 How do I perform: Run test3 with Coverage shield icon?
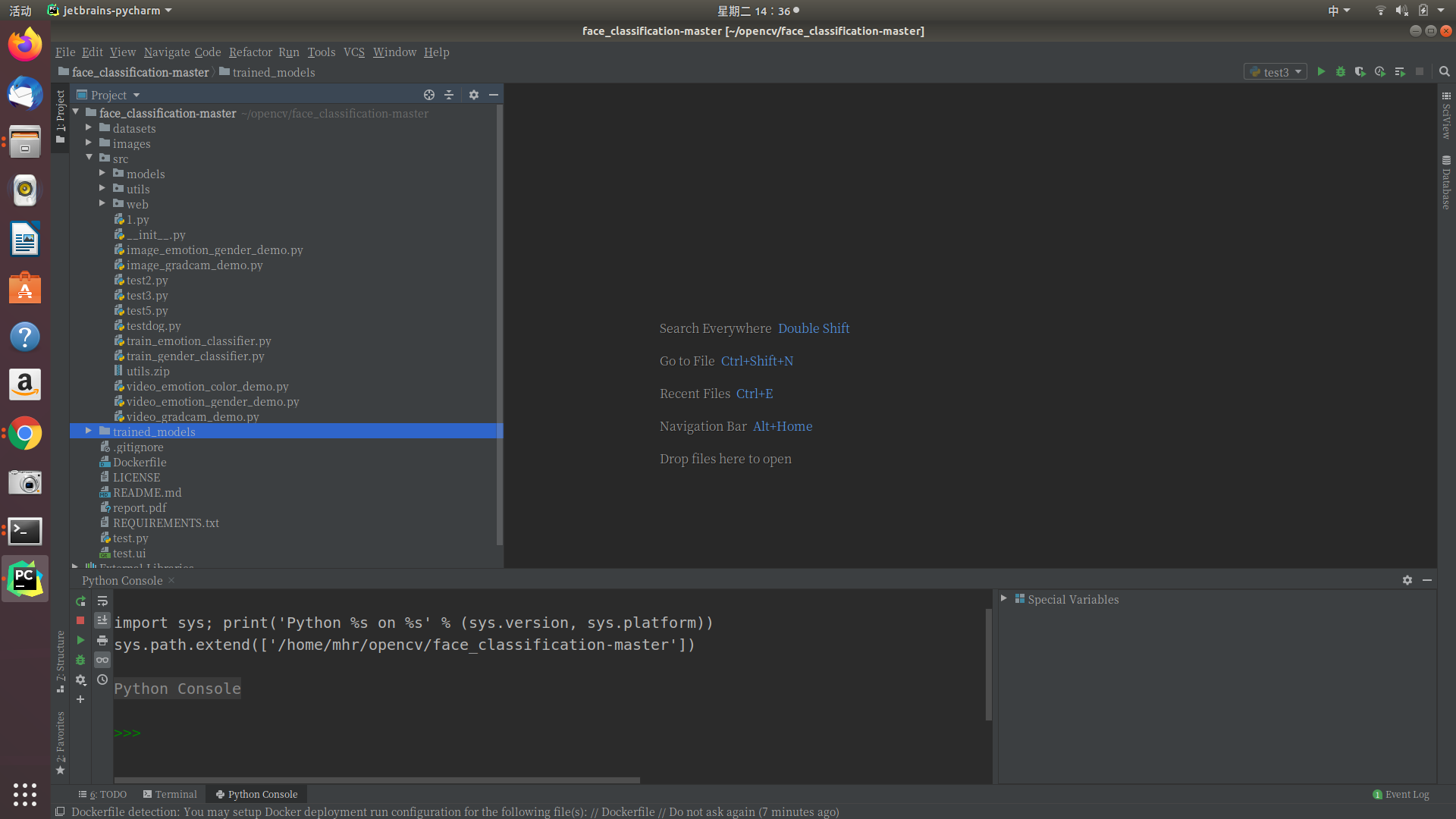[1360, 71]
